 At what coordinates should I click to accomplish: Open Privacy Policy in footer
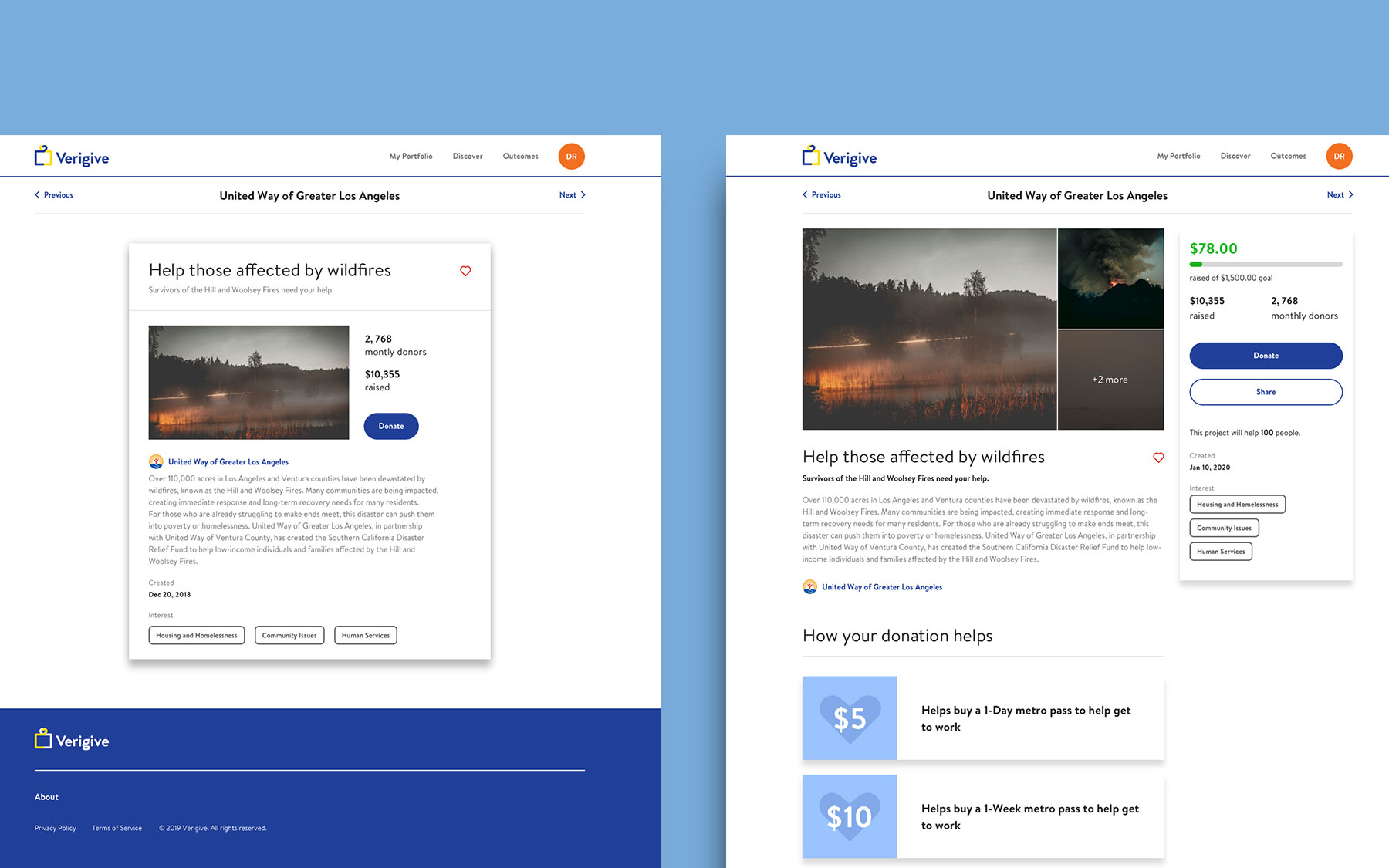coord(56,828)
